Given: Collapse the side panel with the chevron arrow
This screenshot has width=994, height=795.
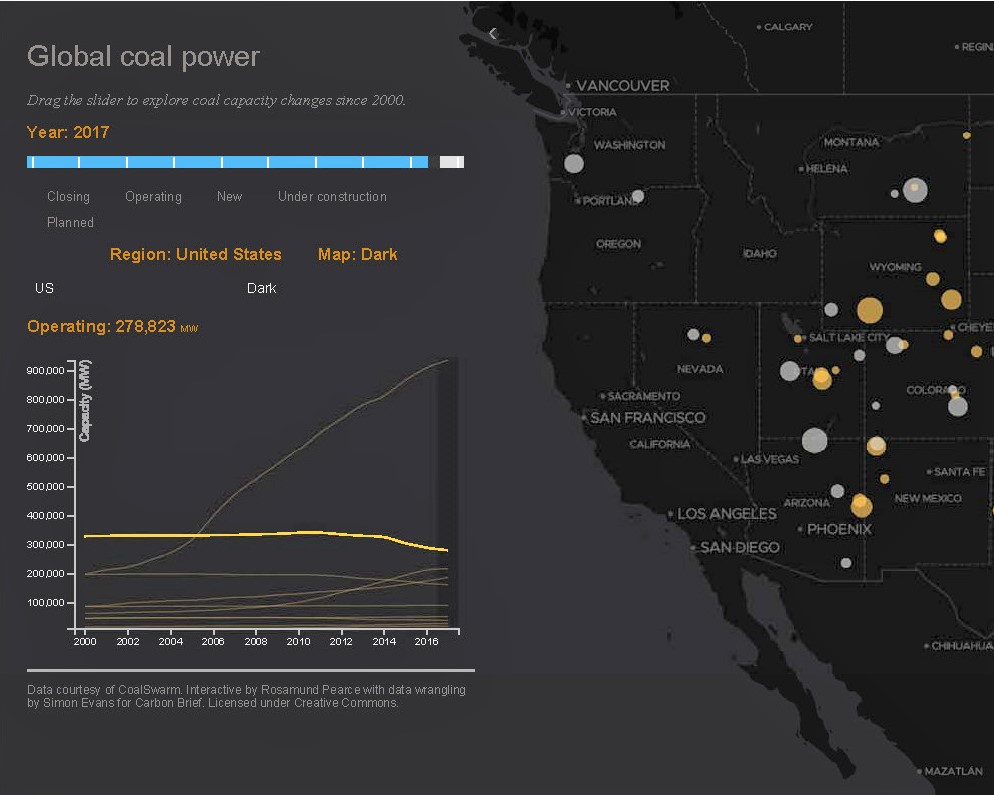Looking at the screenshot, I should (493, 33).
